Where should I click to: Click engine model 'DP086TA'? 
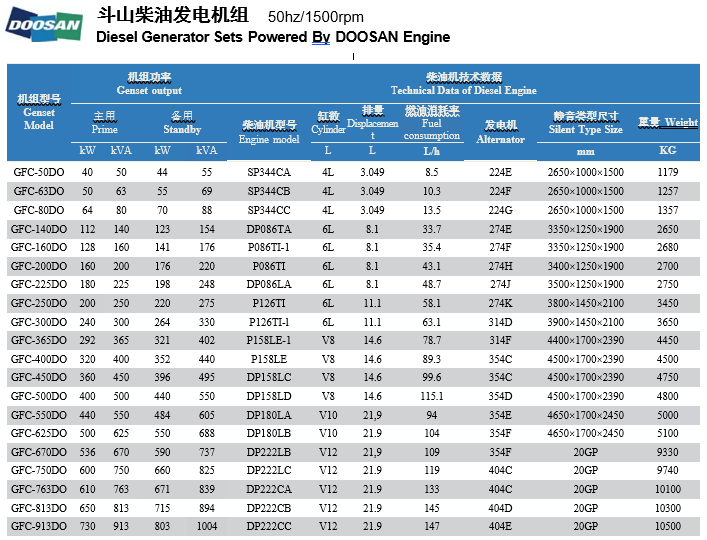tap(269, 229)
